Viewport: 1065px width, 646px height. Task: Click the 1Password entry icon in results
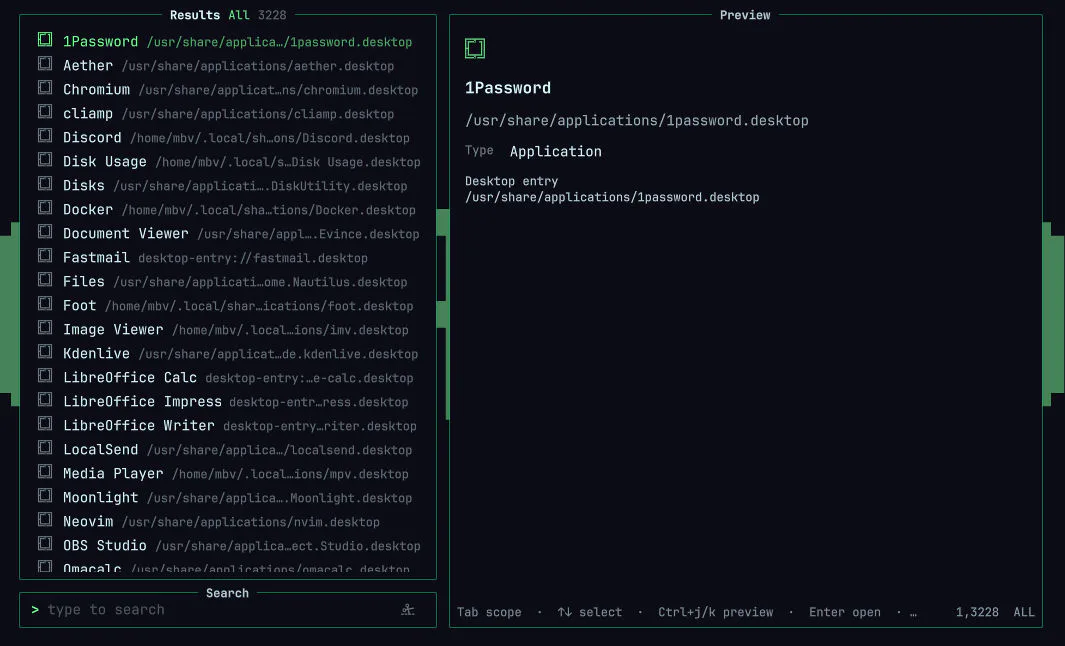click(x=45, y=39)
